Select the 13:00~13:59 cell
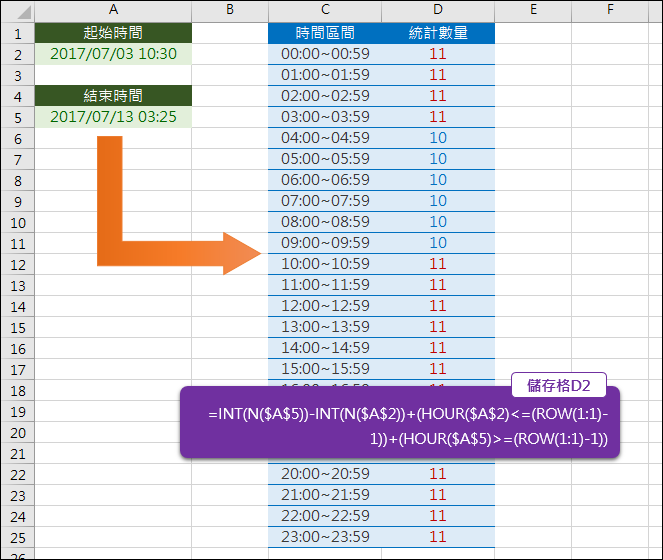The width and height of the screenshot is (663, 560). pyautogui.click(x=325, y=327)
